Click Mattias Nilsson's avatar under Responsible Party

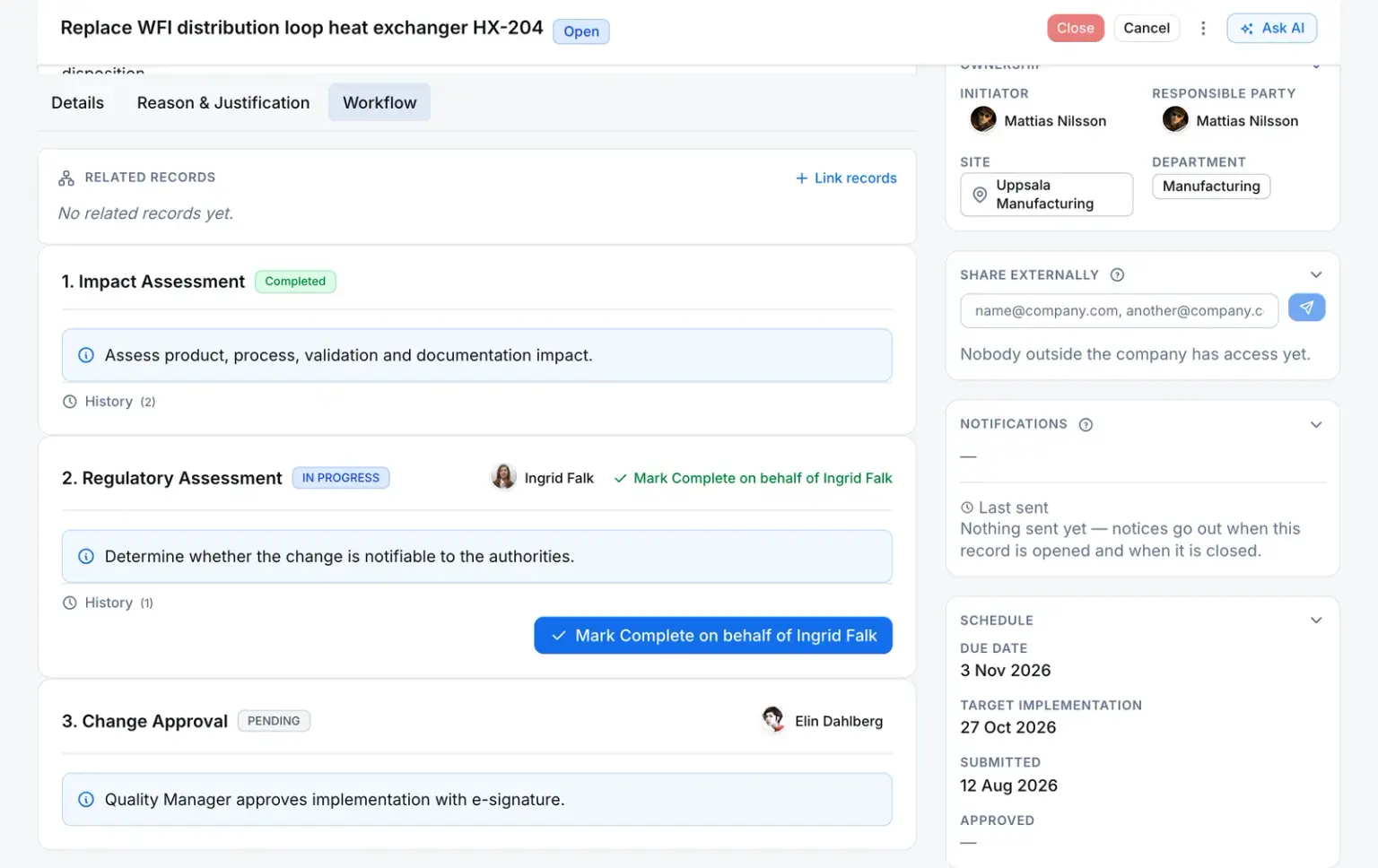coord(1175,119)
